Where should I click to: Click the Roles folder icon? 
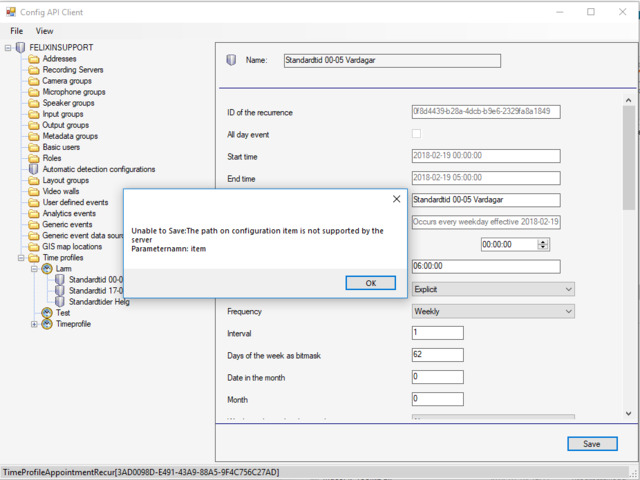click(x=34, y=158)
